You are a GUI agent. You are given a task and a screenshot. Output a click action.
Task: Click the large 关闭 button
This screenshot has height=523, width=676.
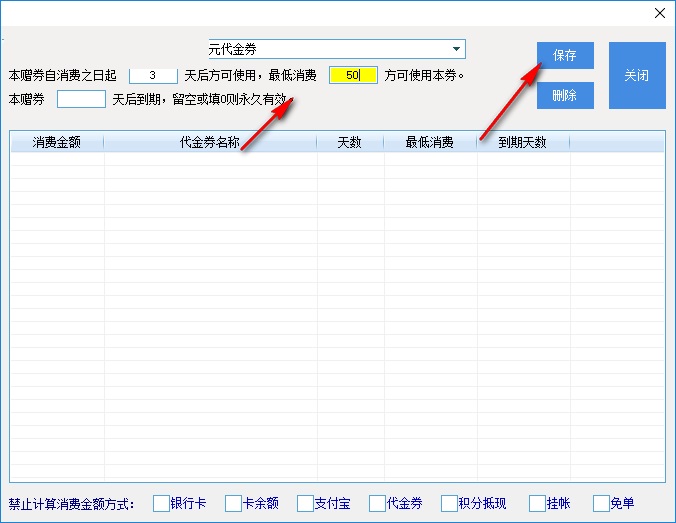point(637,75)
